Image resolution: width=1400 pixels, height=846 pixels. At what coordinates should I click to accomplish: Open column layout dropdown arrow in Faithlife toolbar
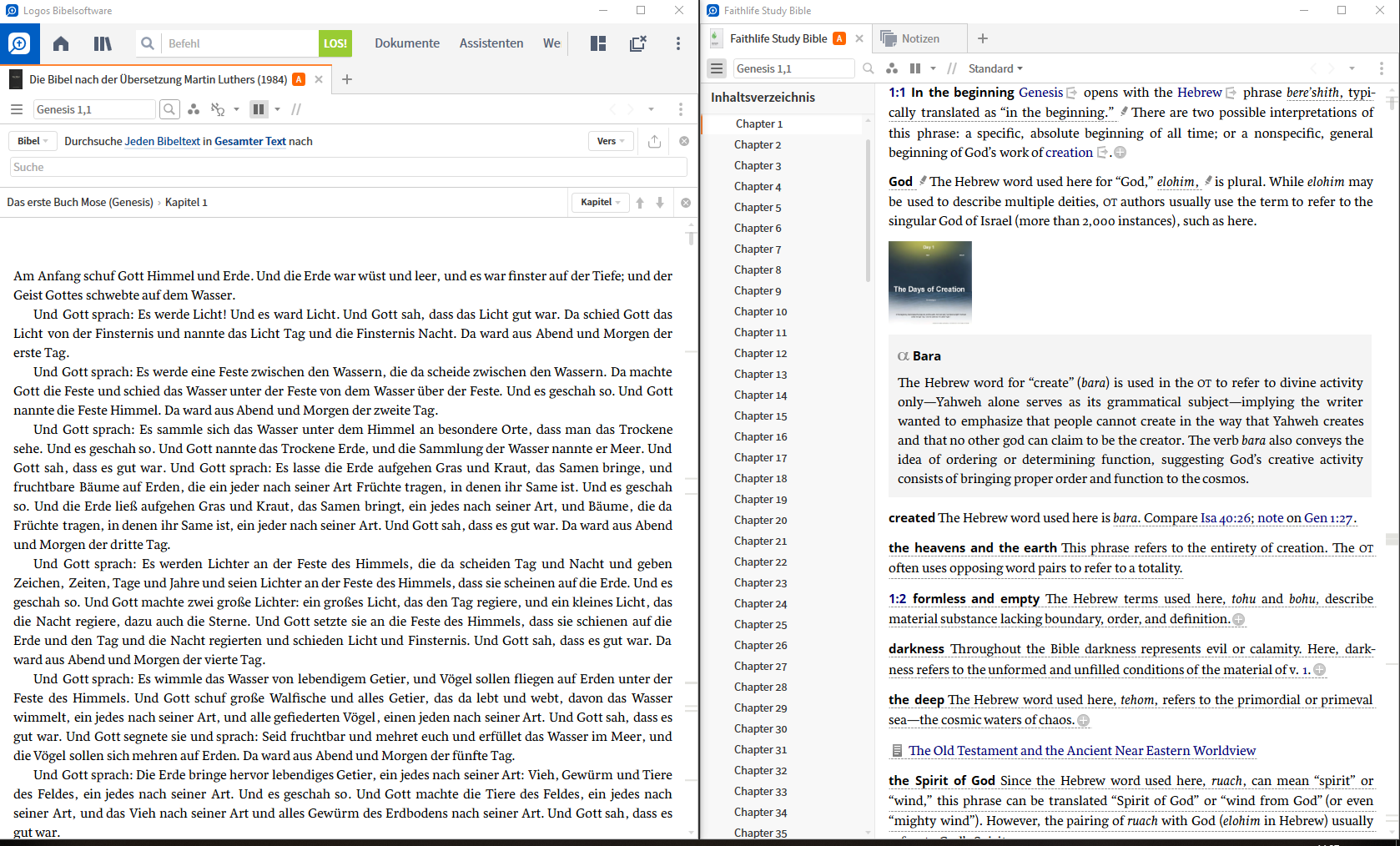(x=933, y=68)
